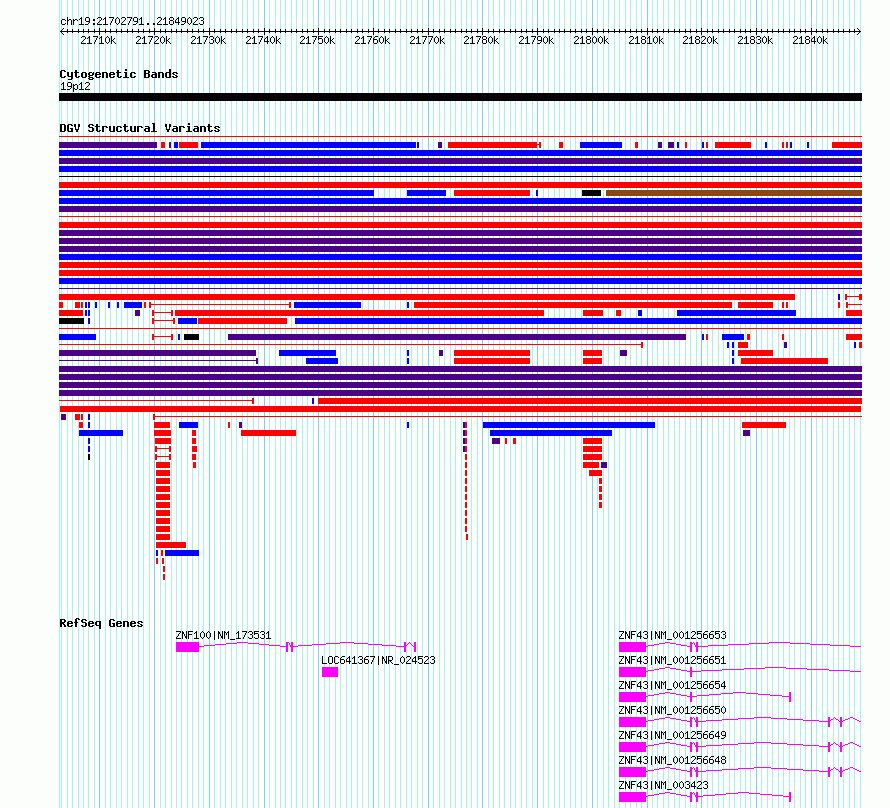Click the magenta LOC641367 exon block
The image size is (890, 808).
(330, 672)
